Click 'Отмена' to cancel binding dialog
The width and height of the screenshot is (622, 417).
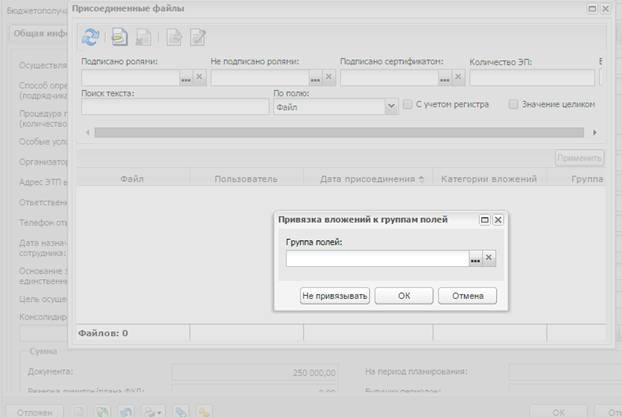pos(467,296)
